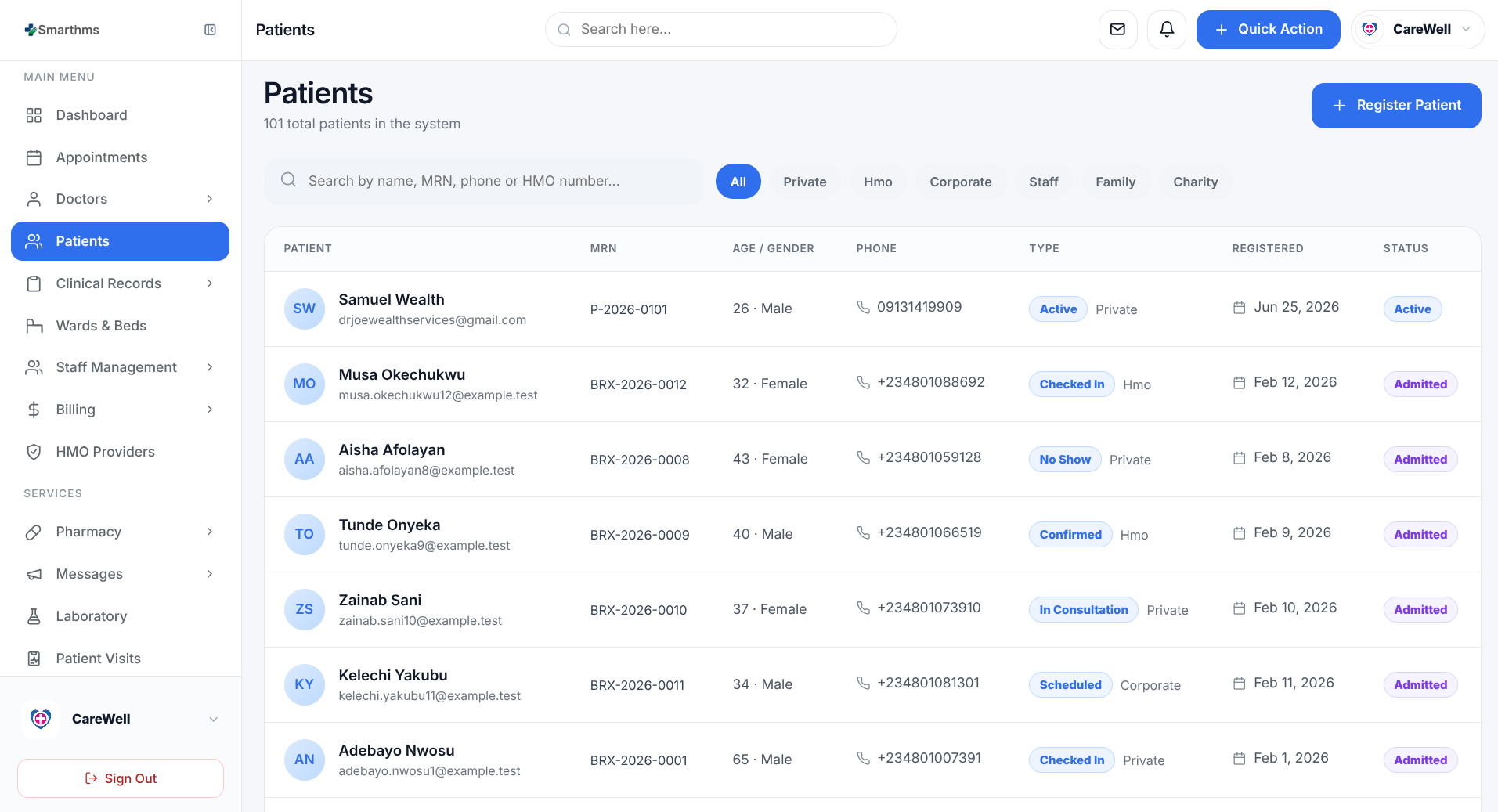Open Wards & Beds menu item
This screenshot has width=1498, height=812.
pos(120,326)
